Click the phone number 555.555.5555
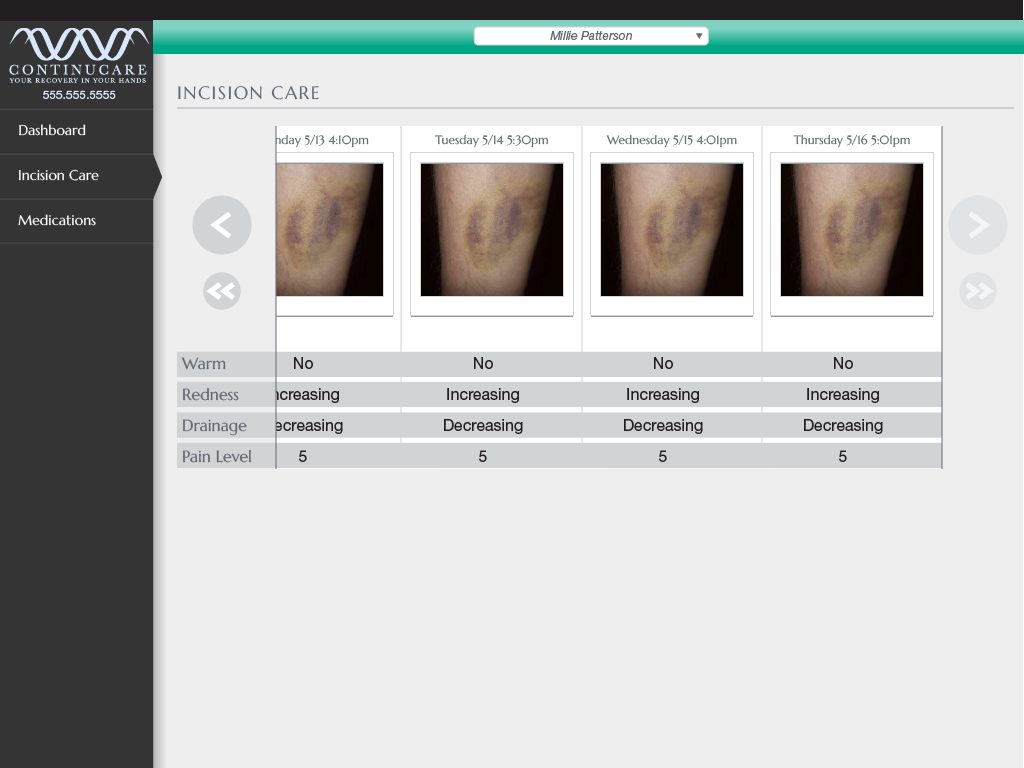The image size is (1024, 768). click(x=79, y=95)
